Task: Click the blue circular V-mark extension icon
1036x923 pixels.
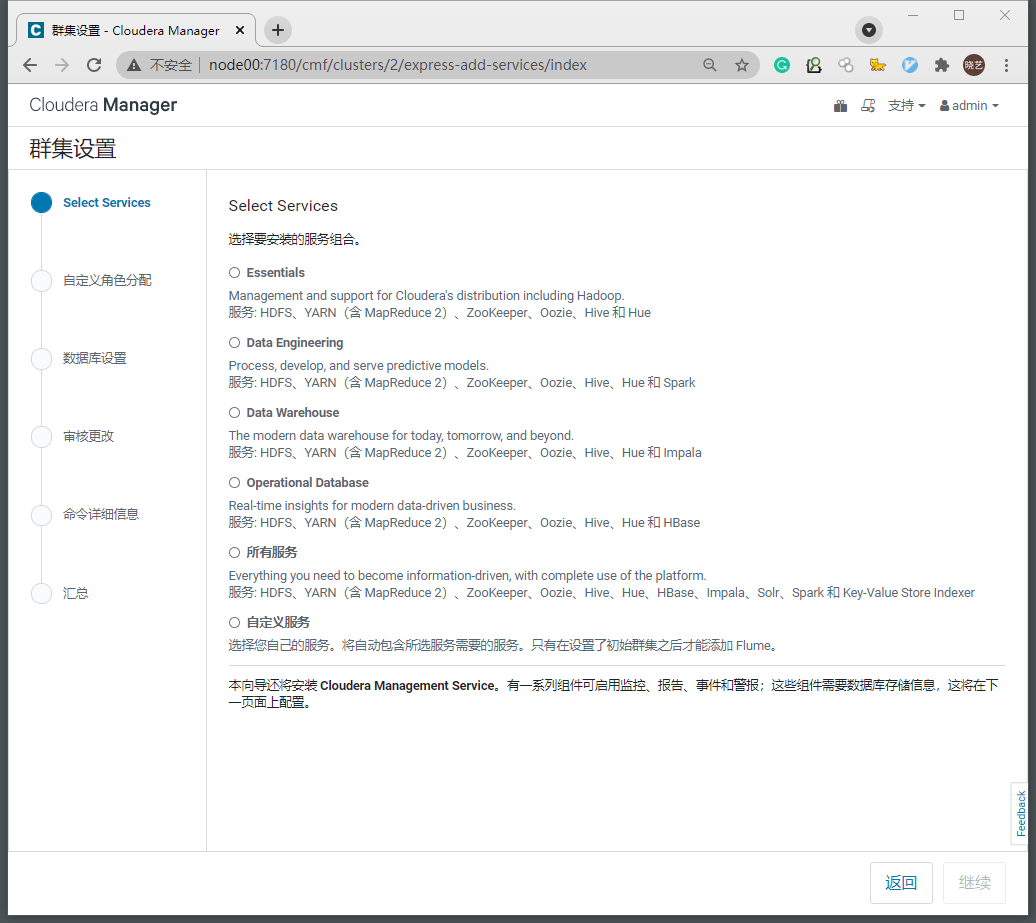Action: click(x=910, y=65)
